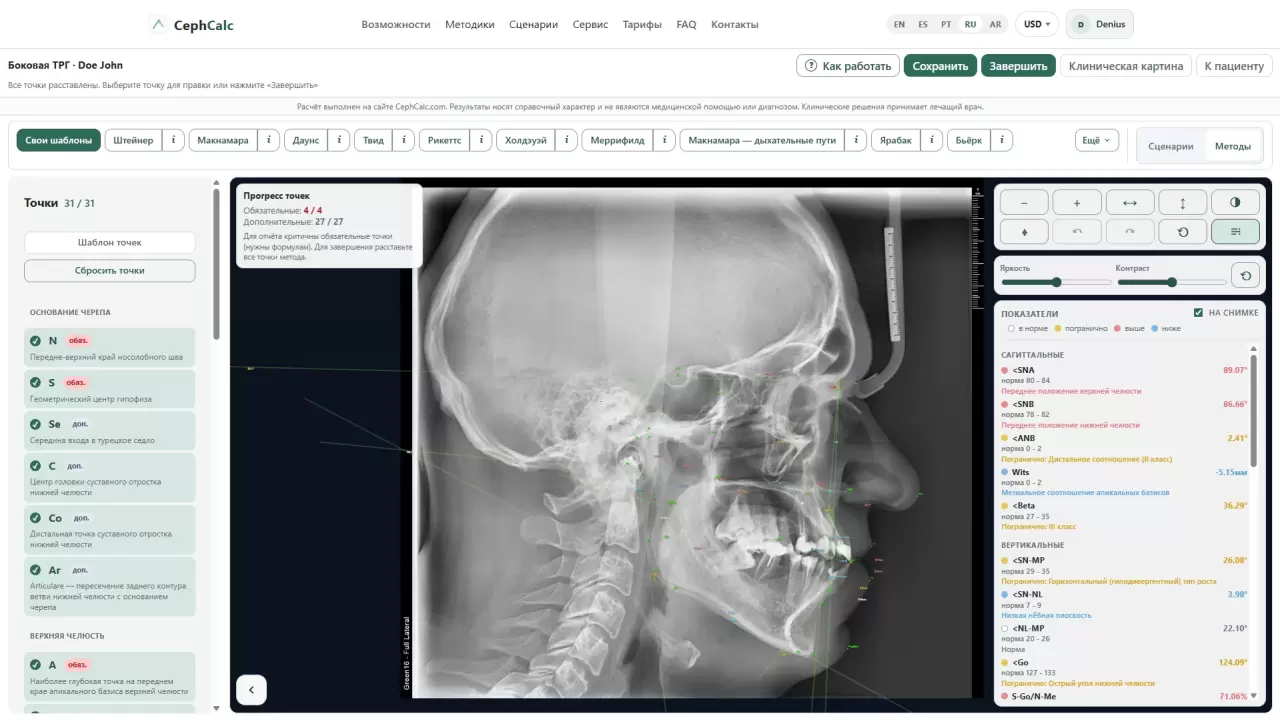Zoom out the X-ray with minus button
The height and width of the screenshot is (720, 1280).
tap(1024, 202)
